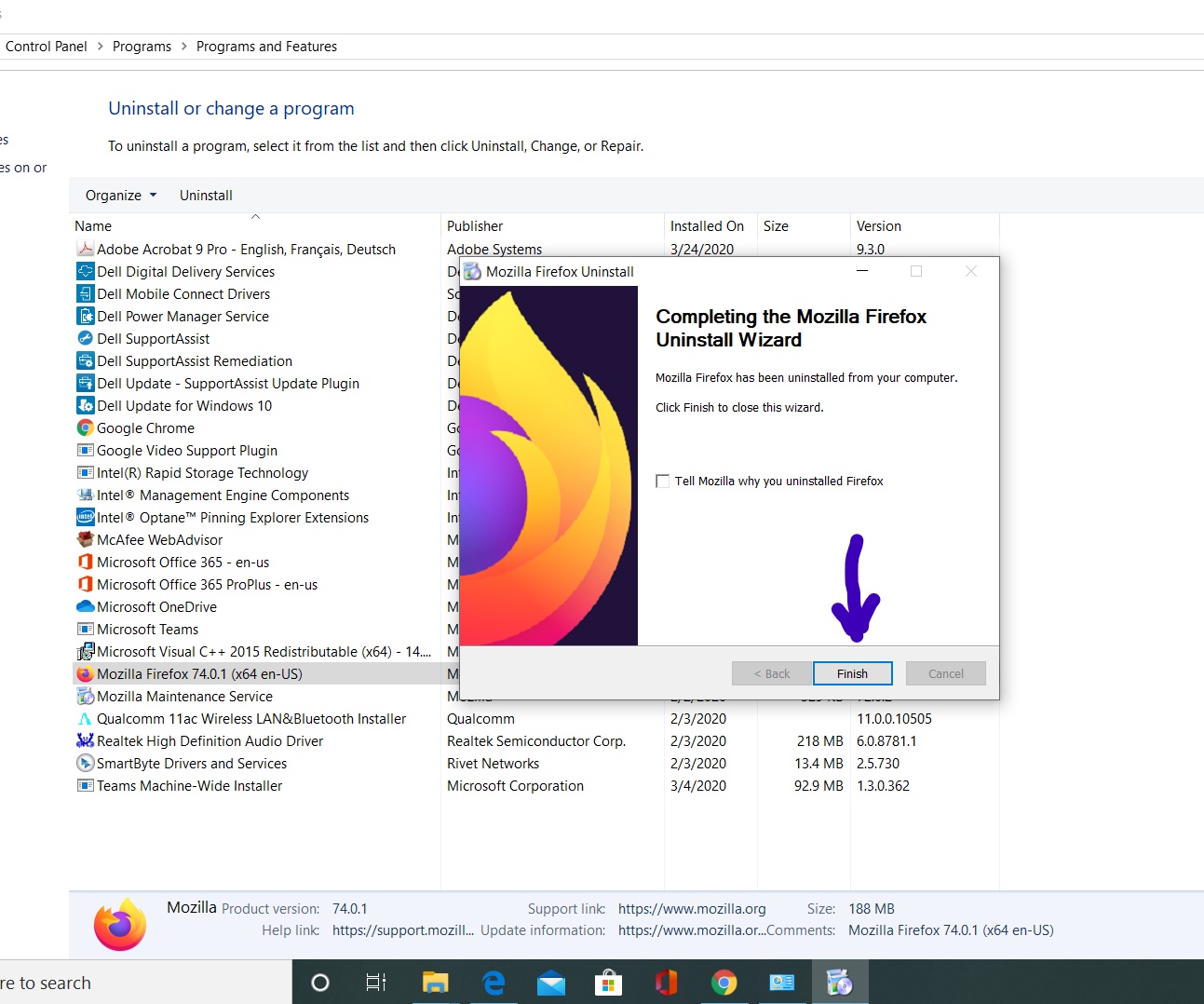This screenshot has height=1004, width=1204.
Task: Click the https://www.mozilla.org support link text
Action: 692,908
